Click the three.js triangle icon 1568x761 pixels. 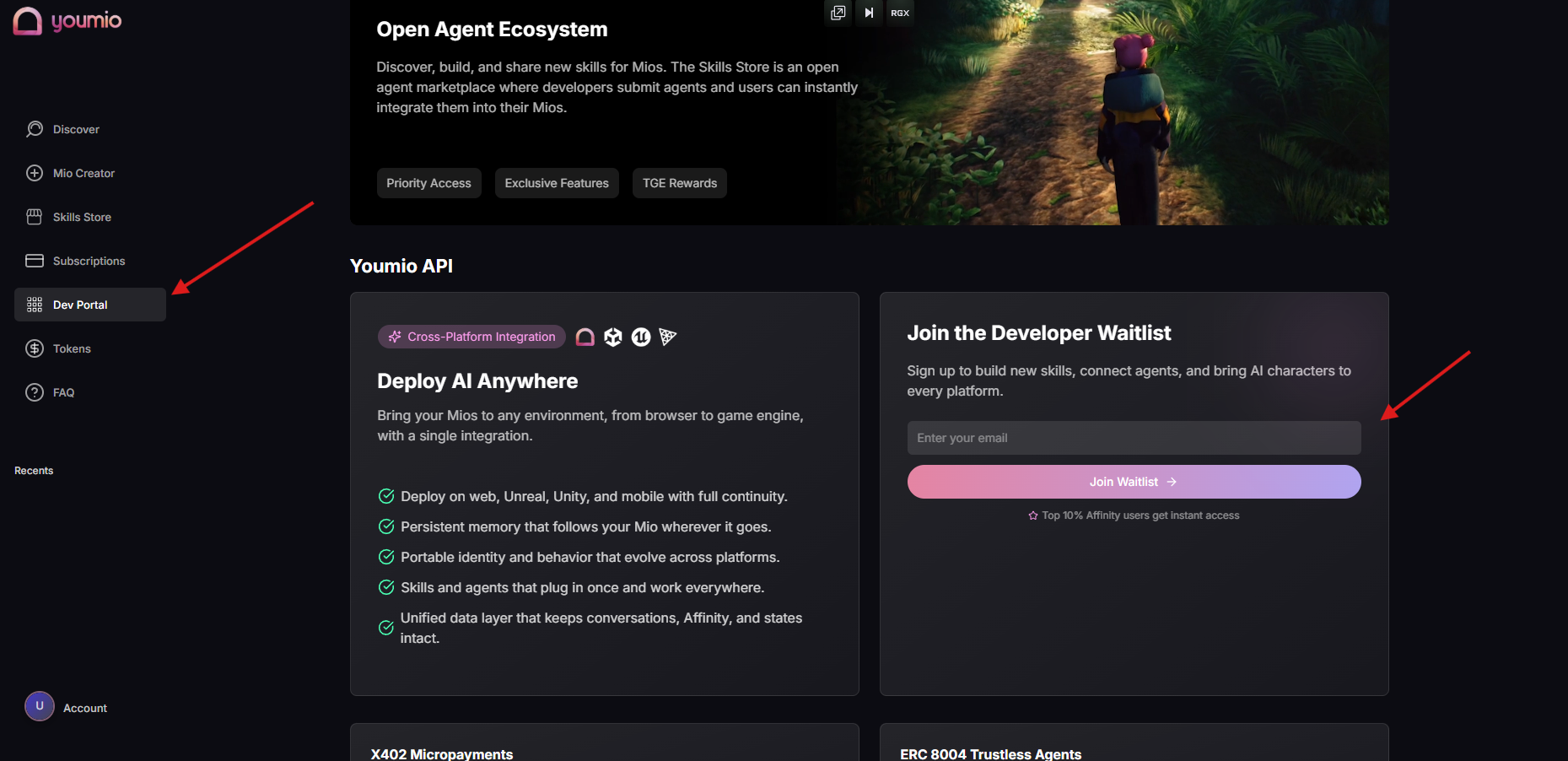(x=668, y=337)
